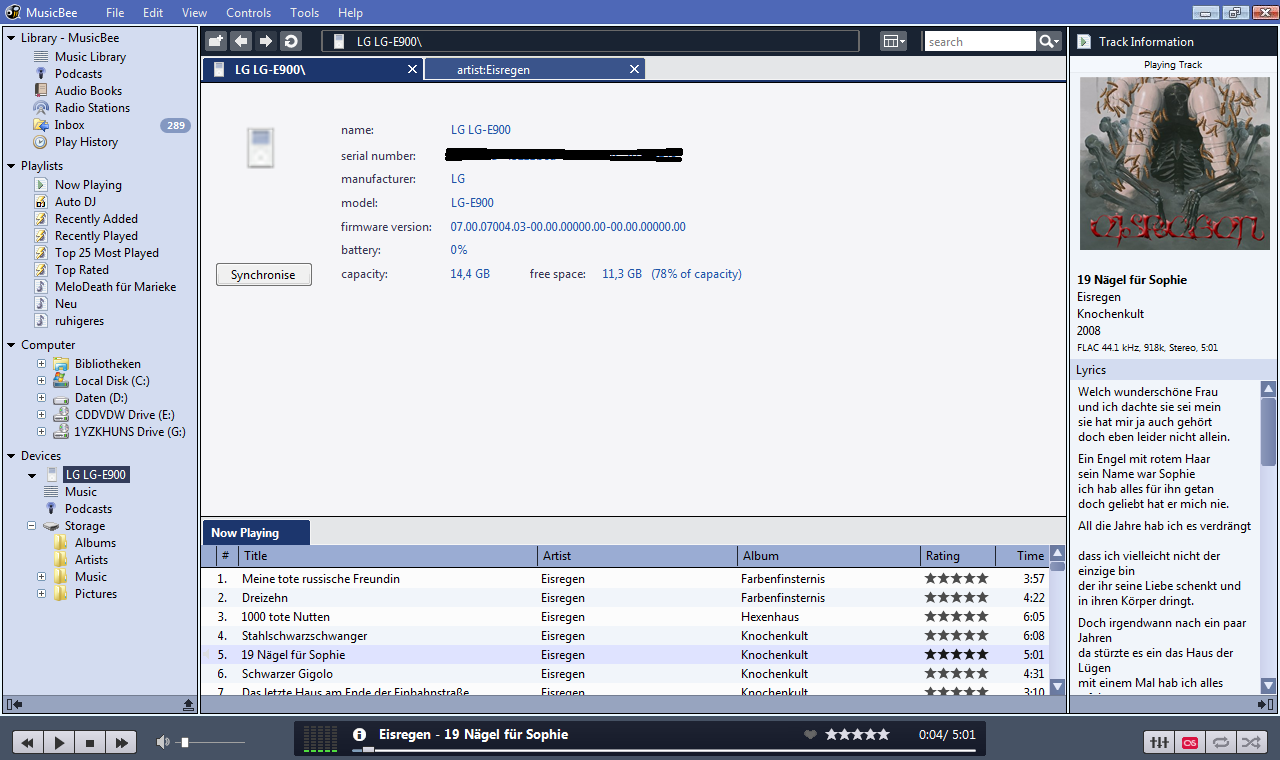The height and width of the screenshot is (760, 1280).
Task: Close the LG LG-E900 tab
Action: tap(412, 69)
